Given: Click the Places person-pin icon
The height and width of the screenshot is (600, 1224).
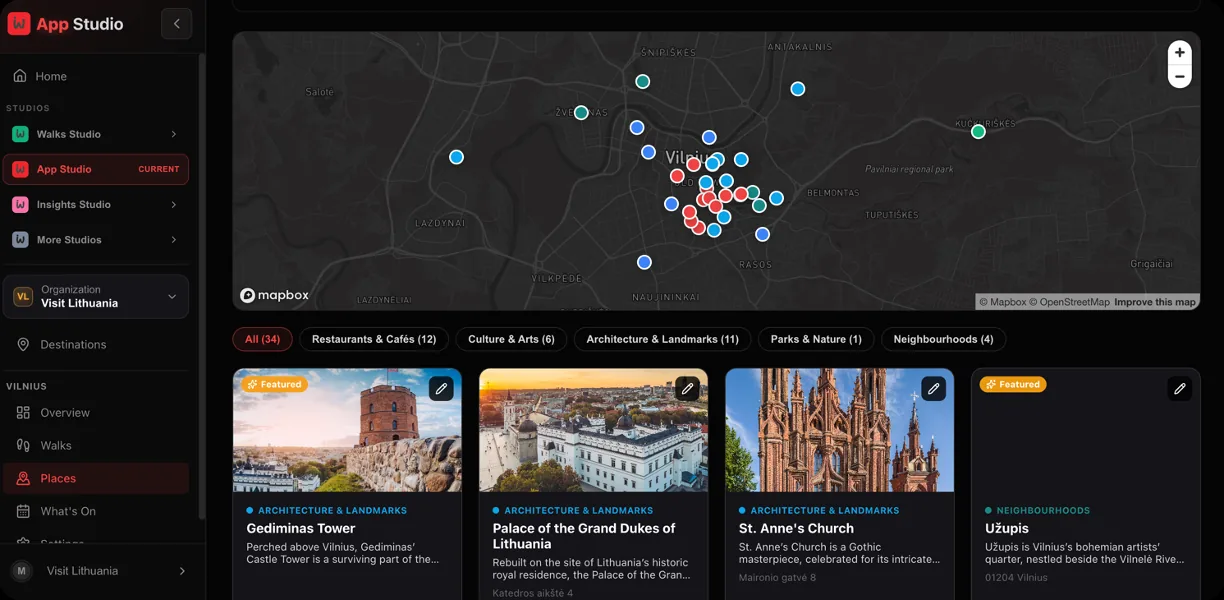Looking at the screenshot, I should pyautogui.click(x=23, y=478).
